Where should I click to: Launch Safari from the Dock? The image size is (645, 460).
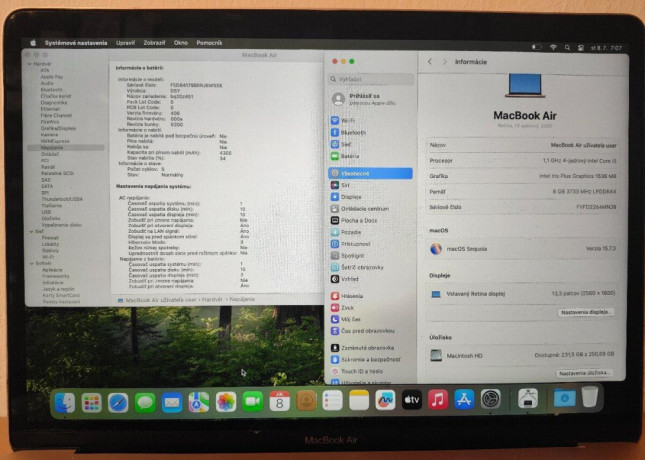point(118,402)
